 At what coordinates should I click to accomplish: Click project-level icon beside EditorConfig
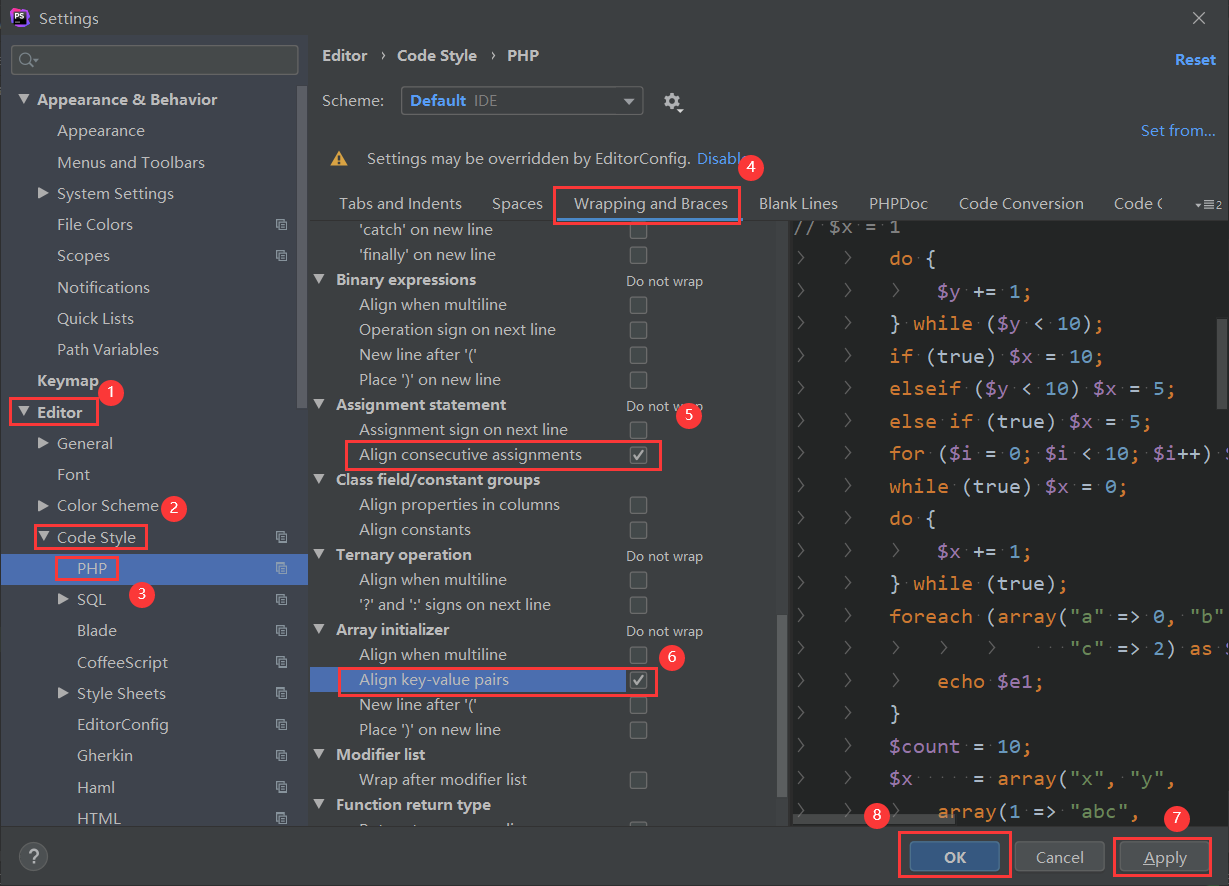[x=282, y=725]
